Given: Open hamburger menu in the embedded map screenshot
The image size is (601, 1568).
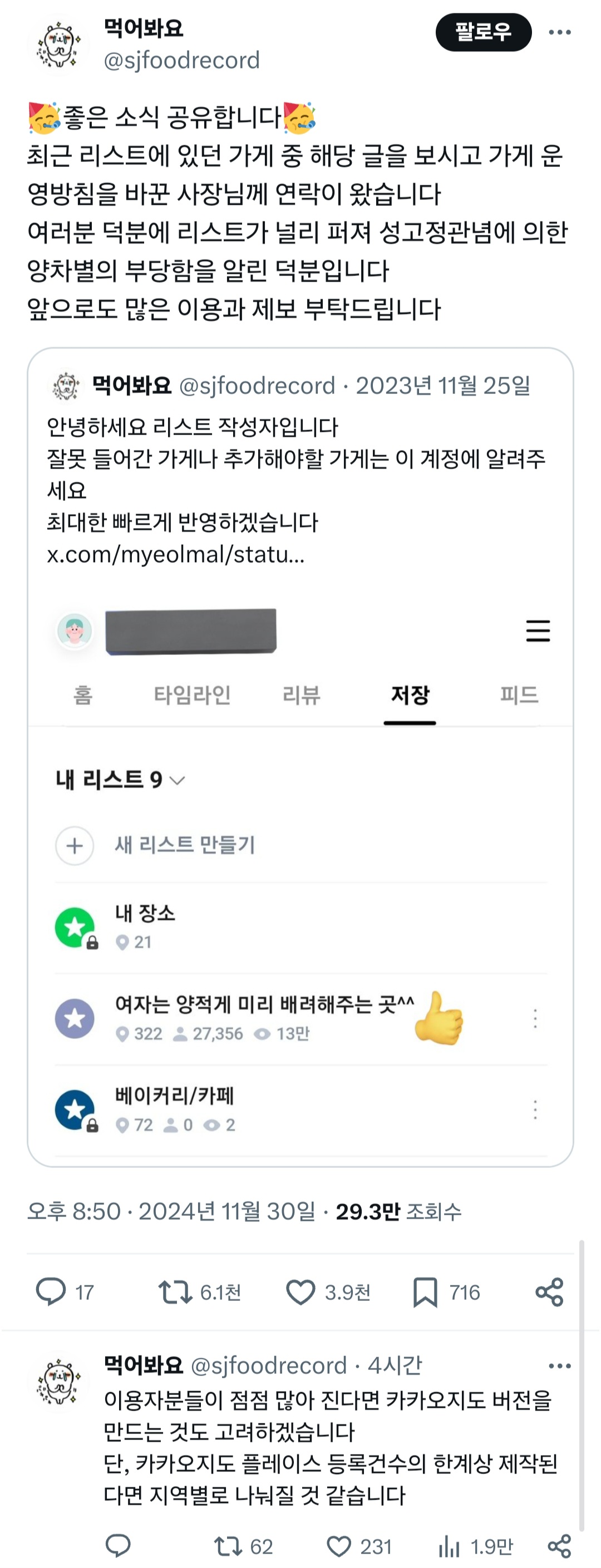Looking at the screenshot, I should 538,630.
